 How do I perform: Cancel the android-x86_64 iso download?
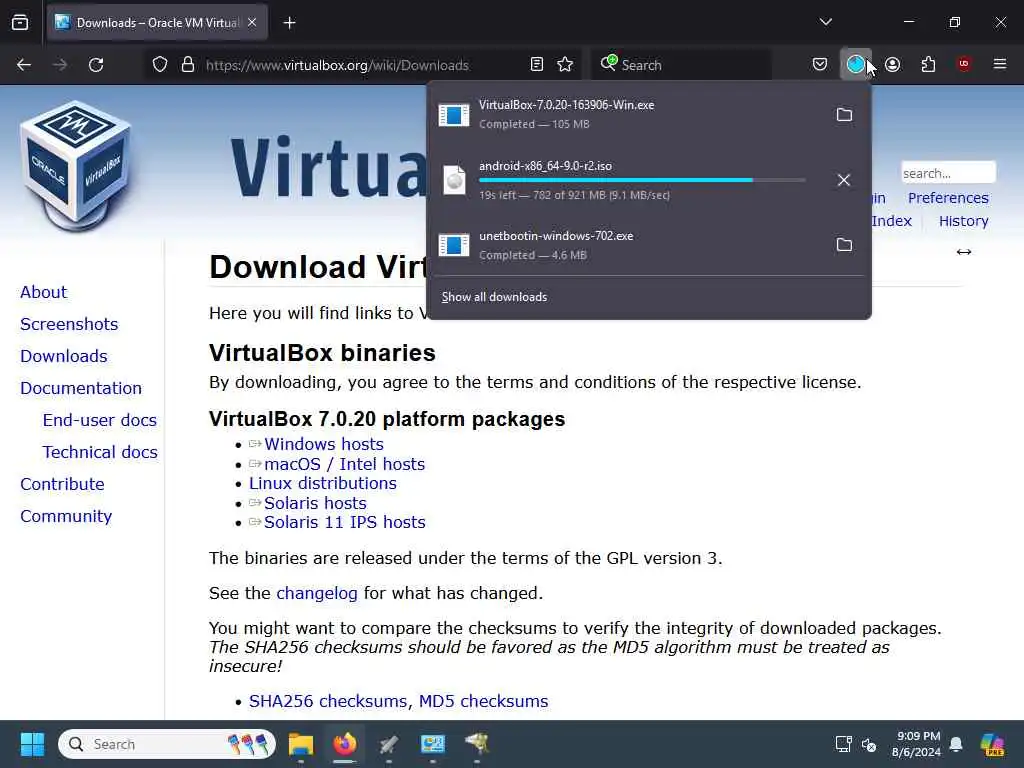[844, 180]
